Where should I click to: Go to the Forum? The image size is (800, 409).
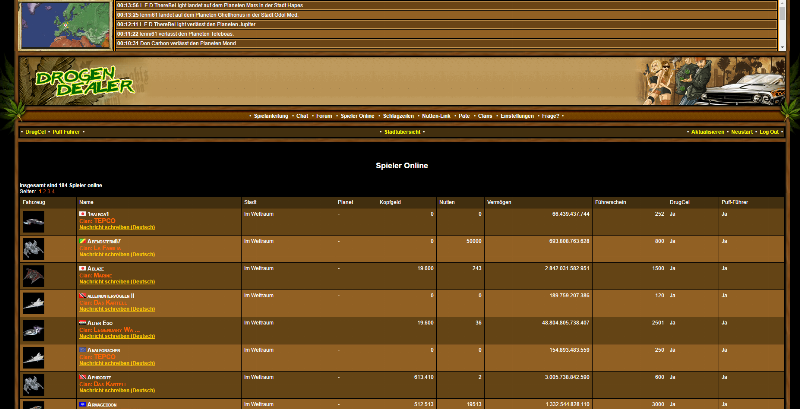pyautogui.click(x=324, y=116)
